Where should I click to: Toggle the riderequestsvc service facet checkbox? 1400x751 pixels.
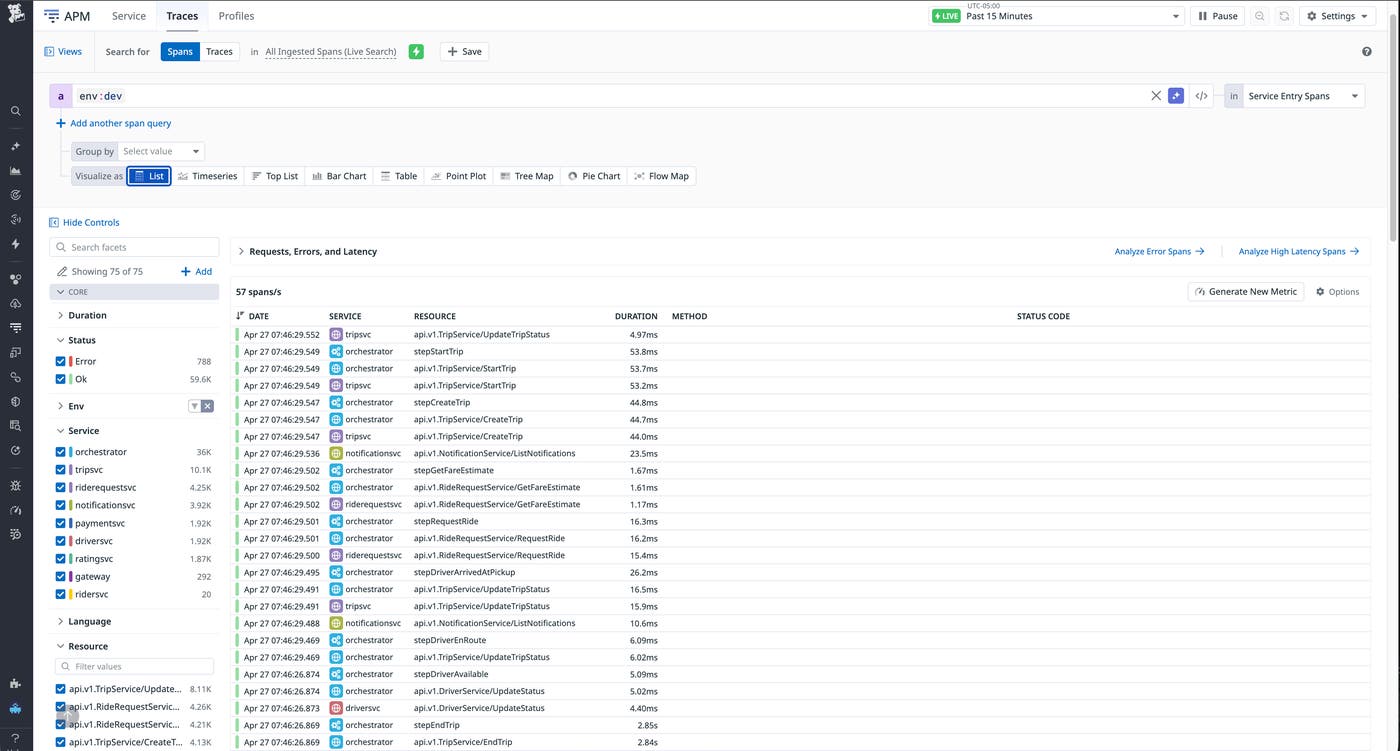pos(61,487)
